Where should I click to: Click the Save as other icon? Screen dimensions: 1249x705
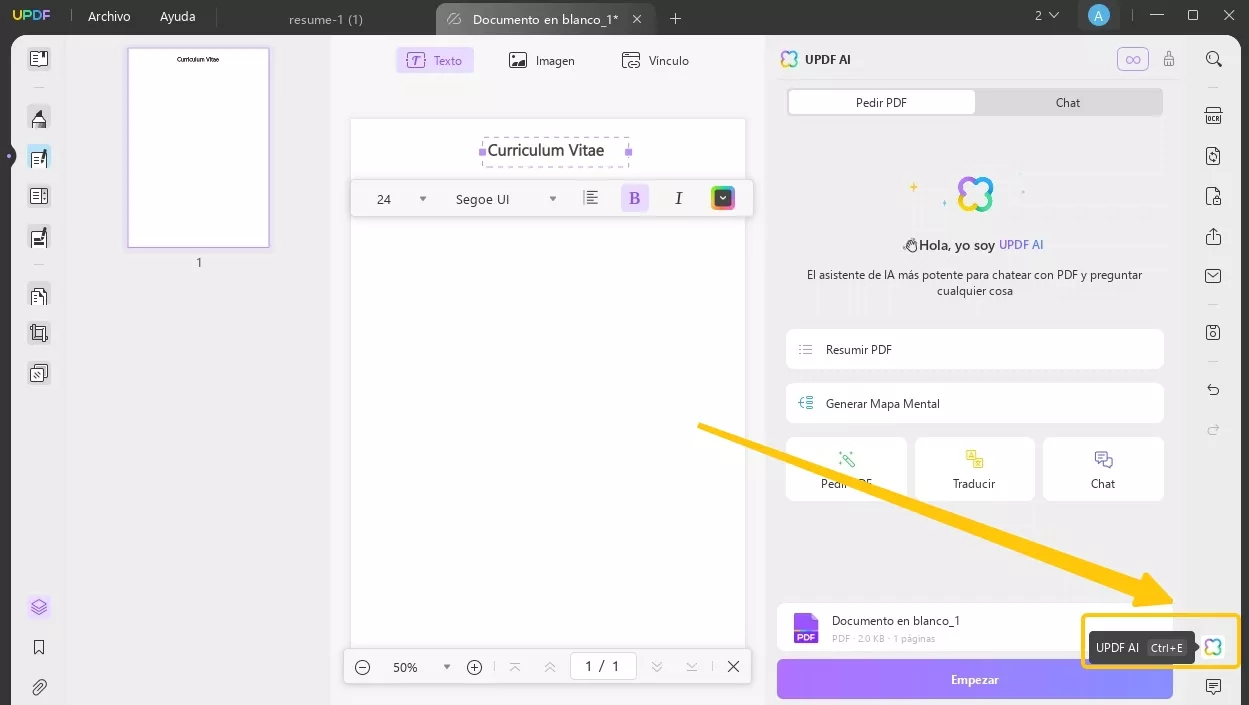(1213, 332)
